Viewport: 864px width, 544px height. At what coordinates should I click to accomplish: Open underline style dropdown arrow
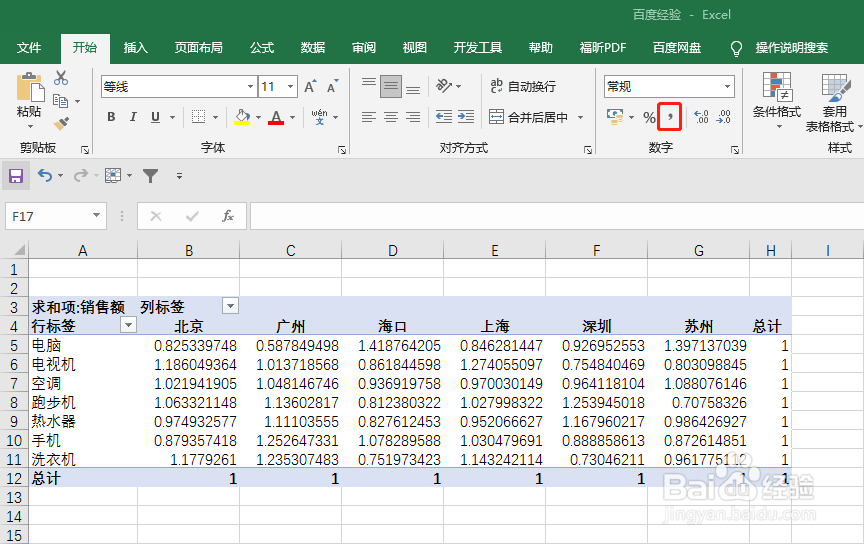pos(172,117)
